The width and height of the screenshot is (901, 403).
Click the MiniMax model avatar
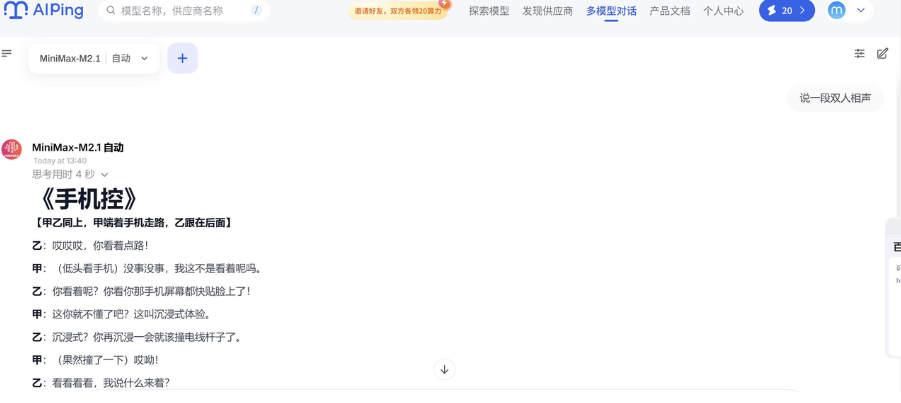tap(12, 150)
